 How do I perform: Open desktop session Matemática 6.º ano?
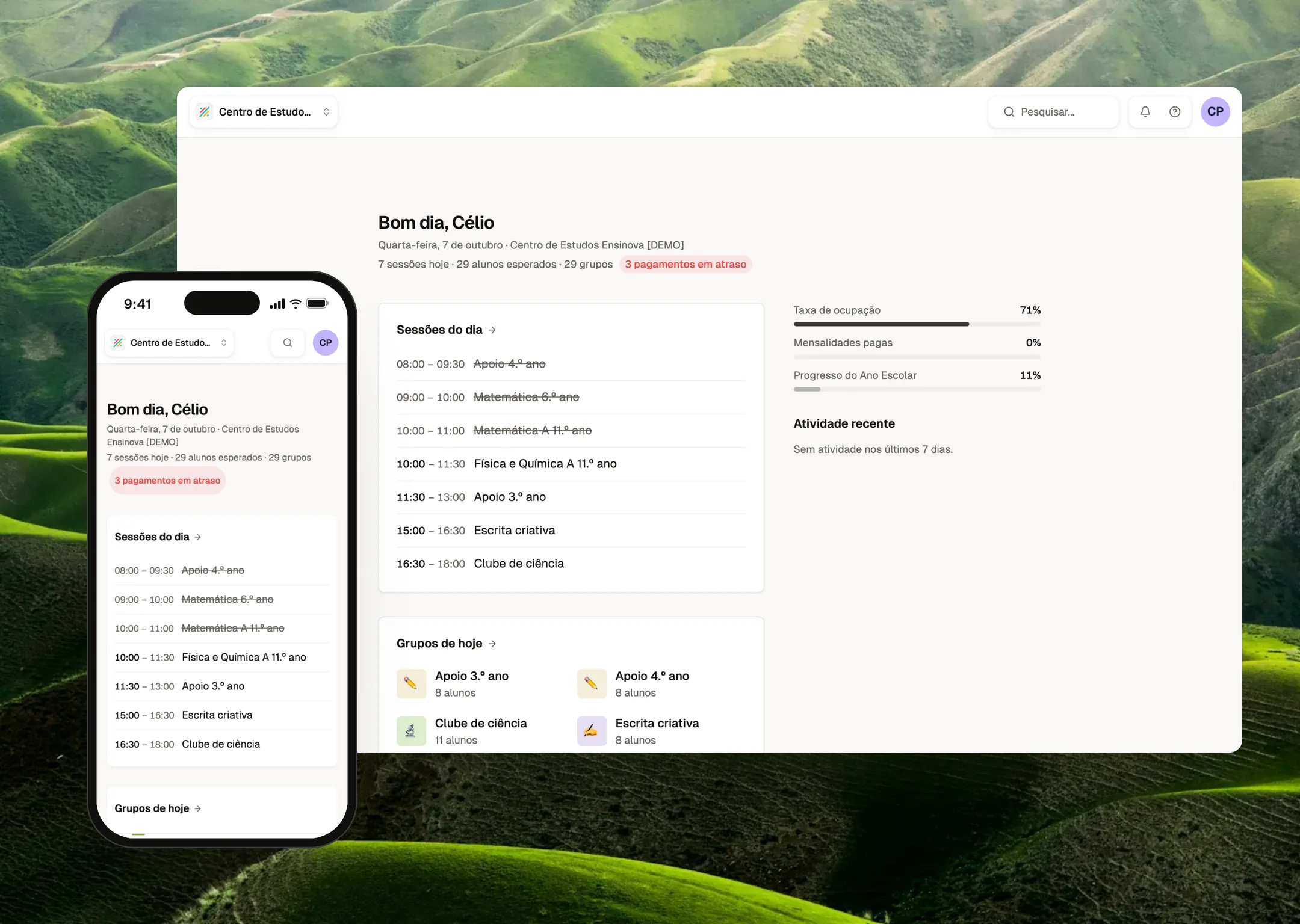(571, 398)
